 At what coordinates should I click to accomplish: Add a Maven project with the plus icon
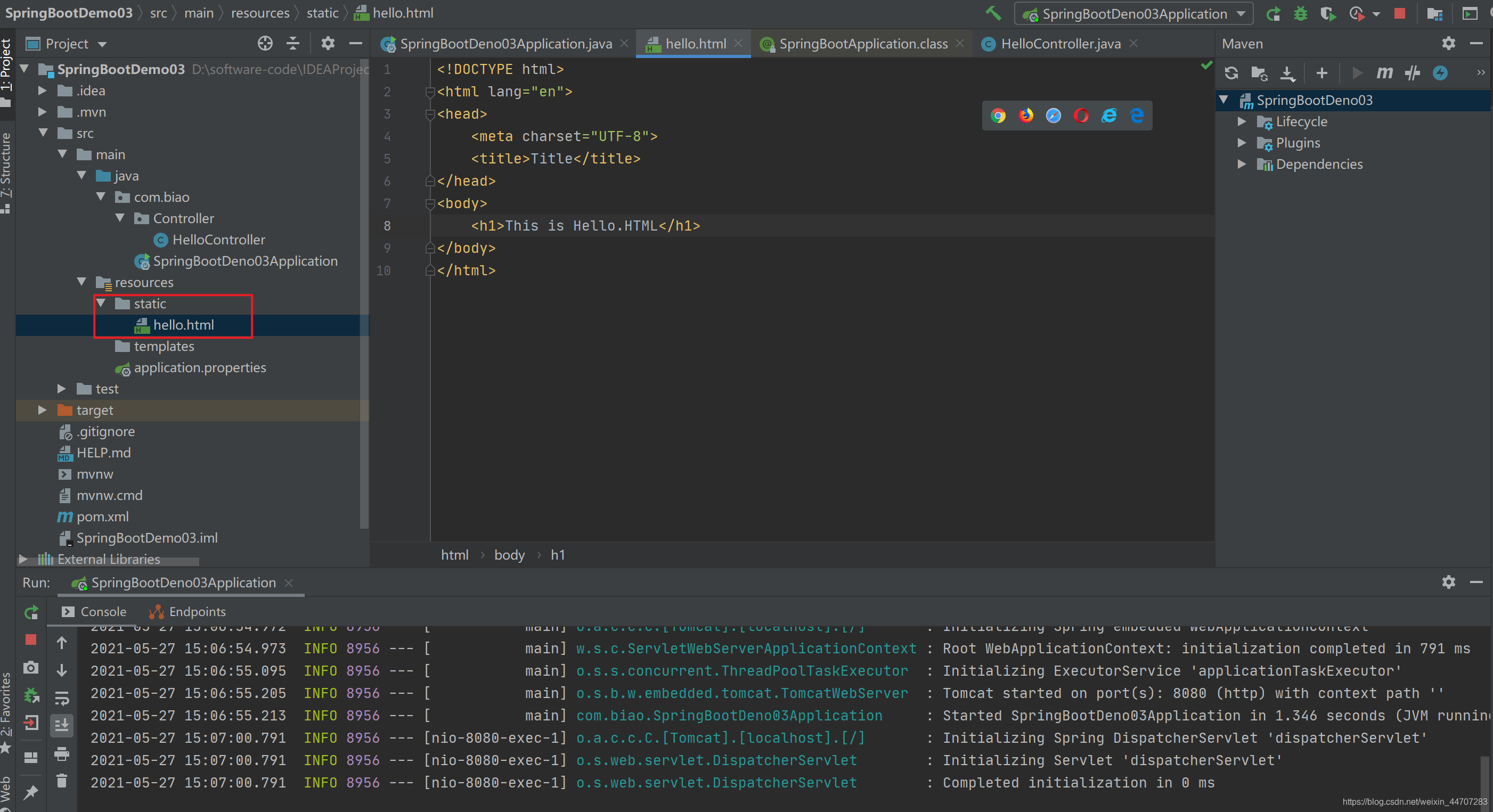1322,73
